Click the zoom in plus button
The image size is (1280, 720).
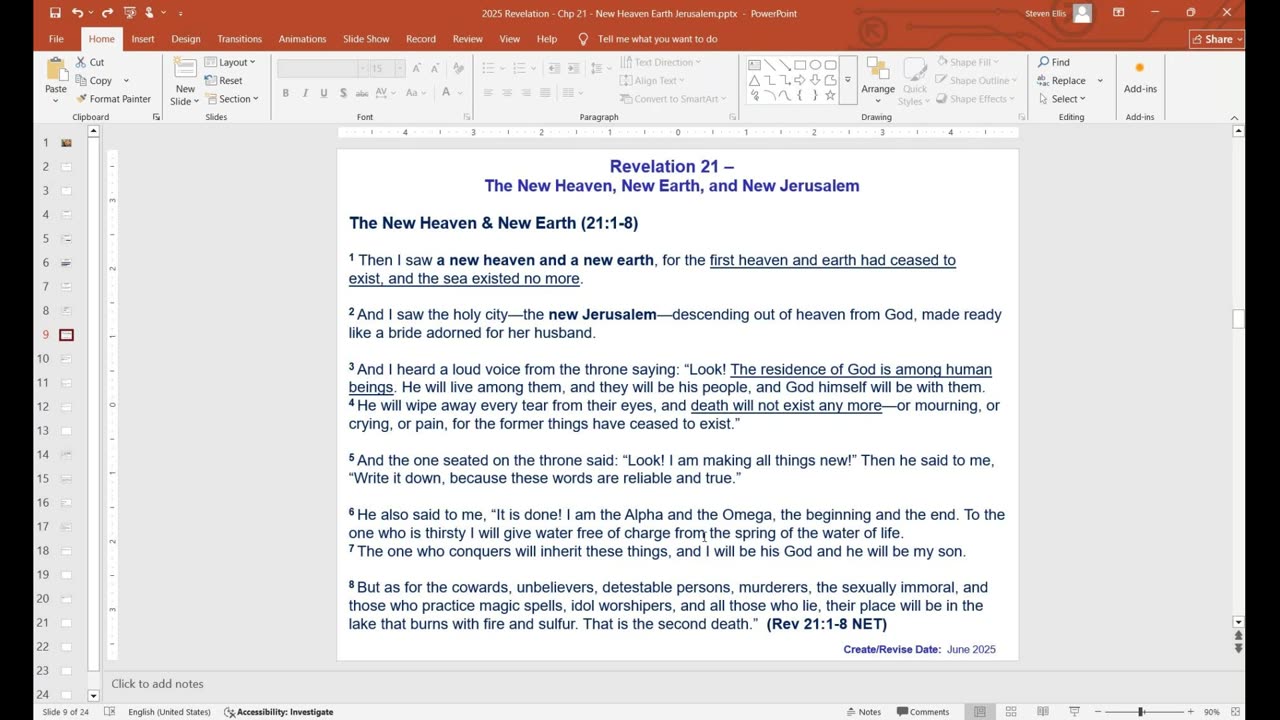pos(1190,712)
